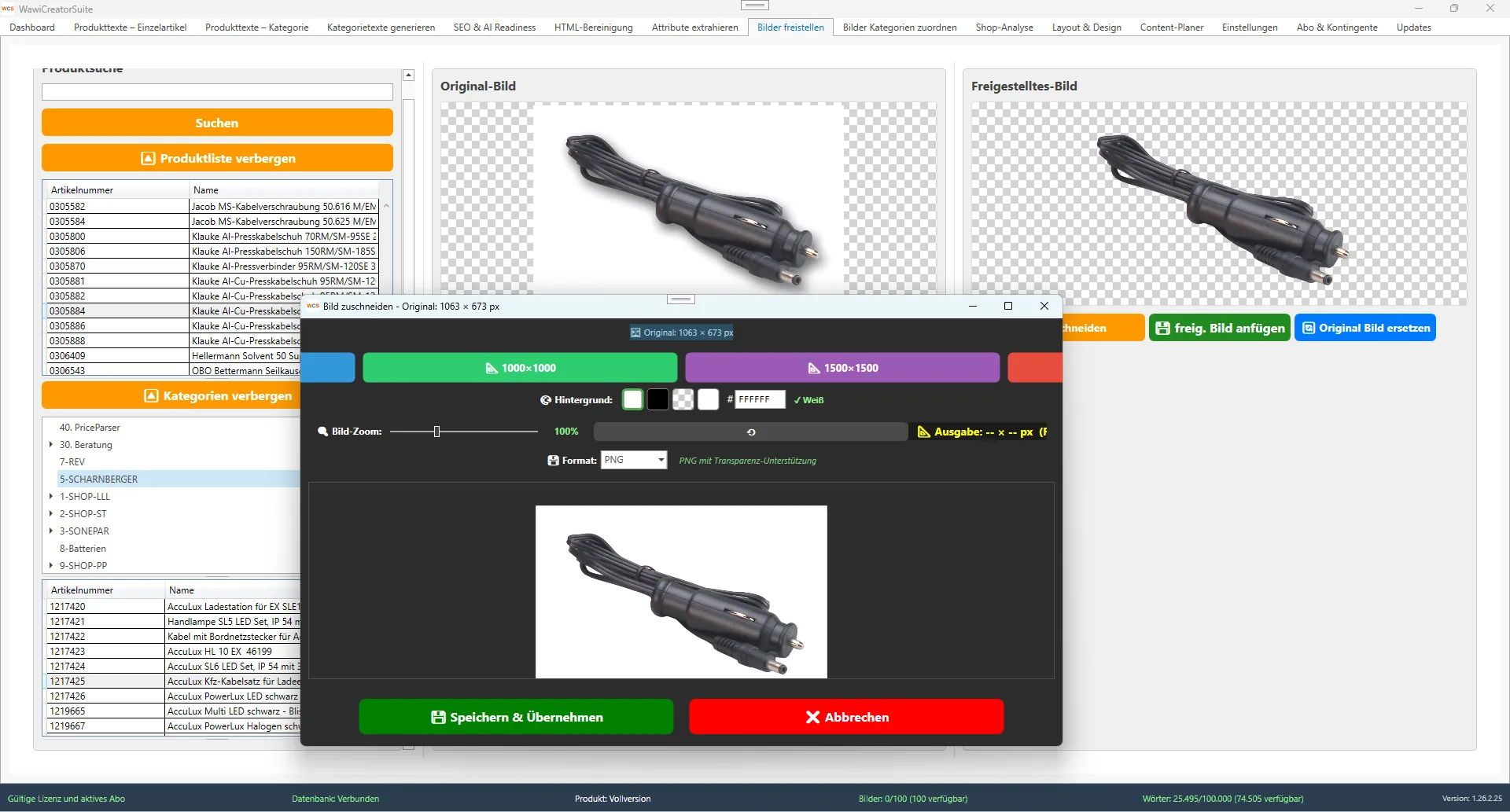Open the 'SEO & AI Readiness' tab
The image size is (1510, 812).
[494, 28]
